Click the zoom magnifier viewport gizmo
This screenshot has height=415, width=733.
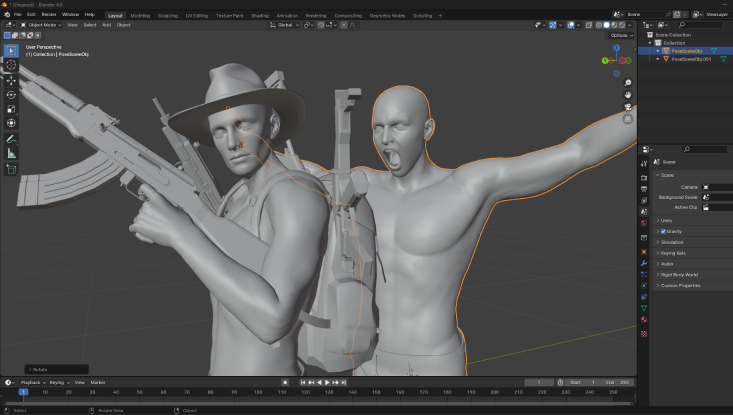click(627, 82)
